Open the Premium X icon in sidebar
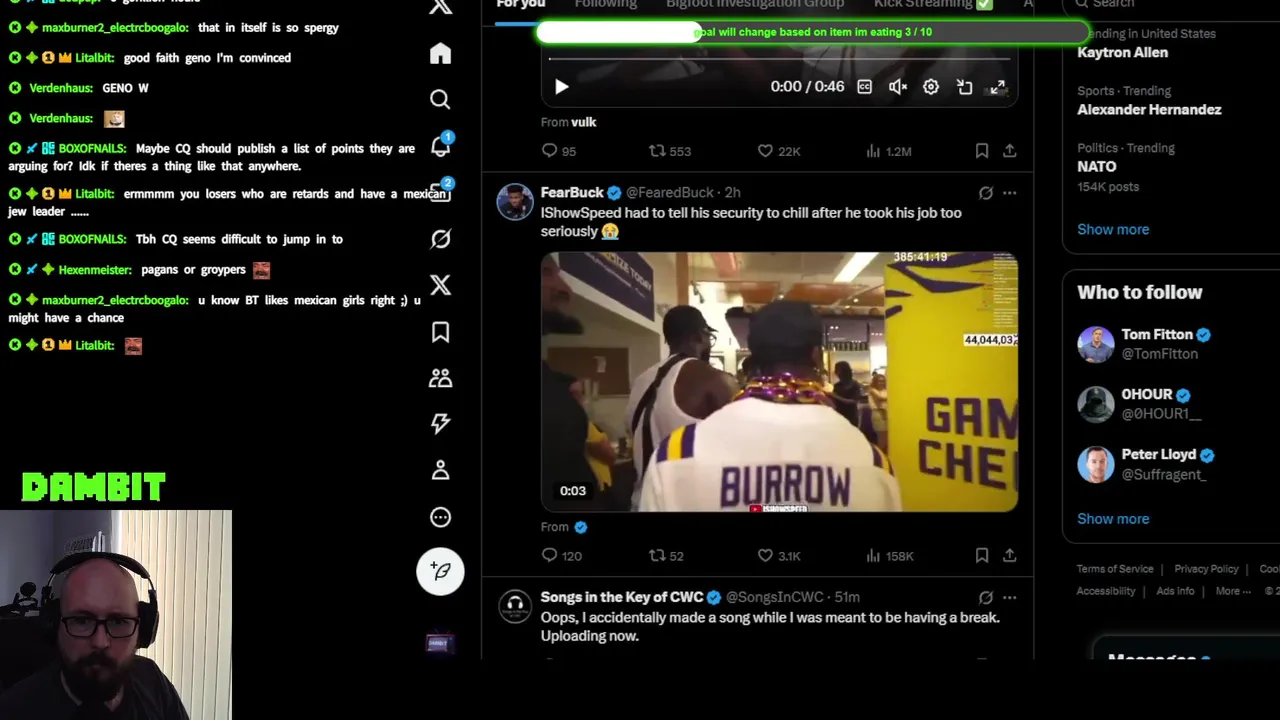Screen dimensions: 1280x720 click(440, 285)
